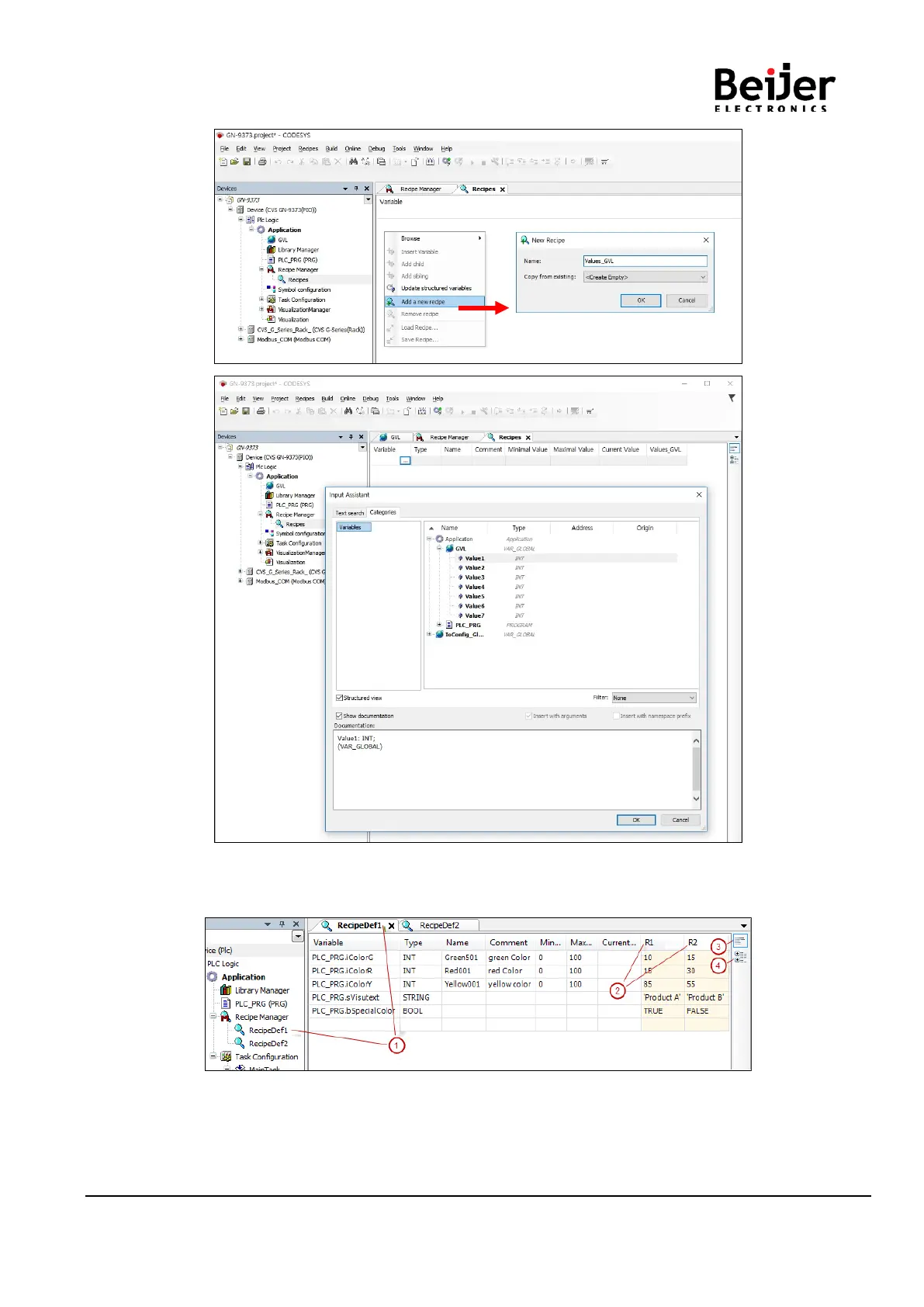Viewport: 924px width, 1307px height.
Task: Toggle Structured view checkbox
Action: (339, 698)
